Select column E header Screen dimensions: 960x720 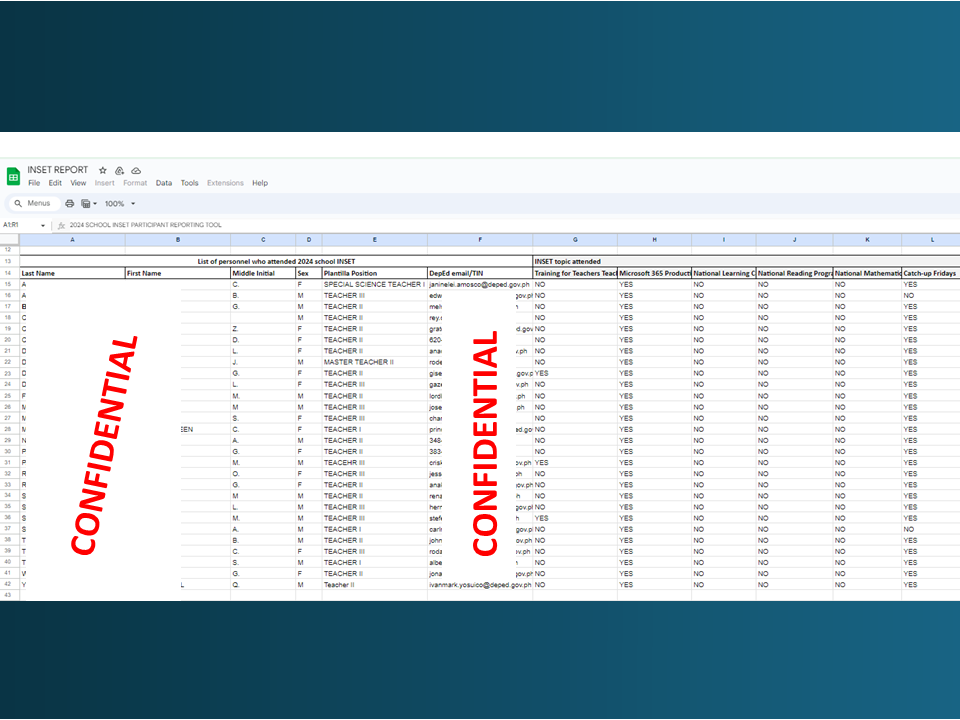pos(375,240)
